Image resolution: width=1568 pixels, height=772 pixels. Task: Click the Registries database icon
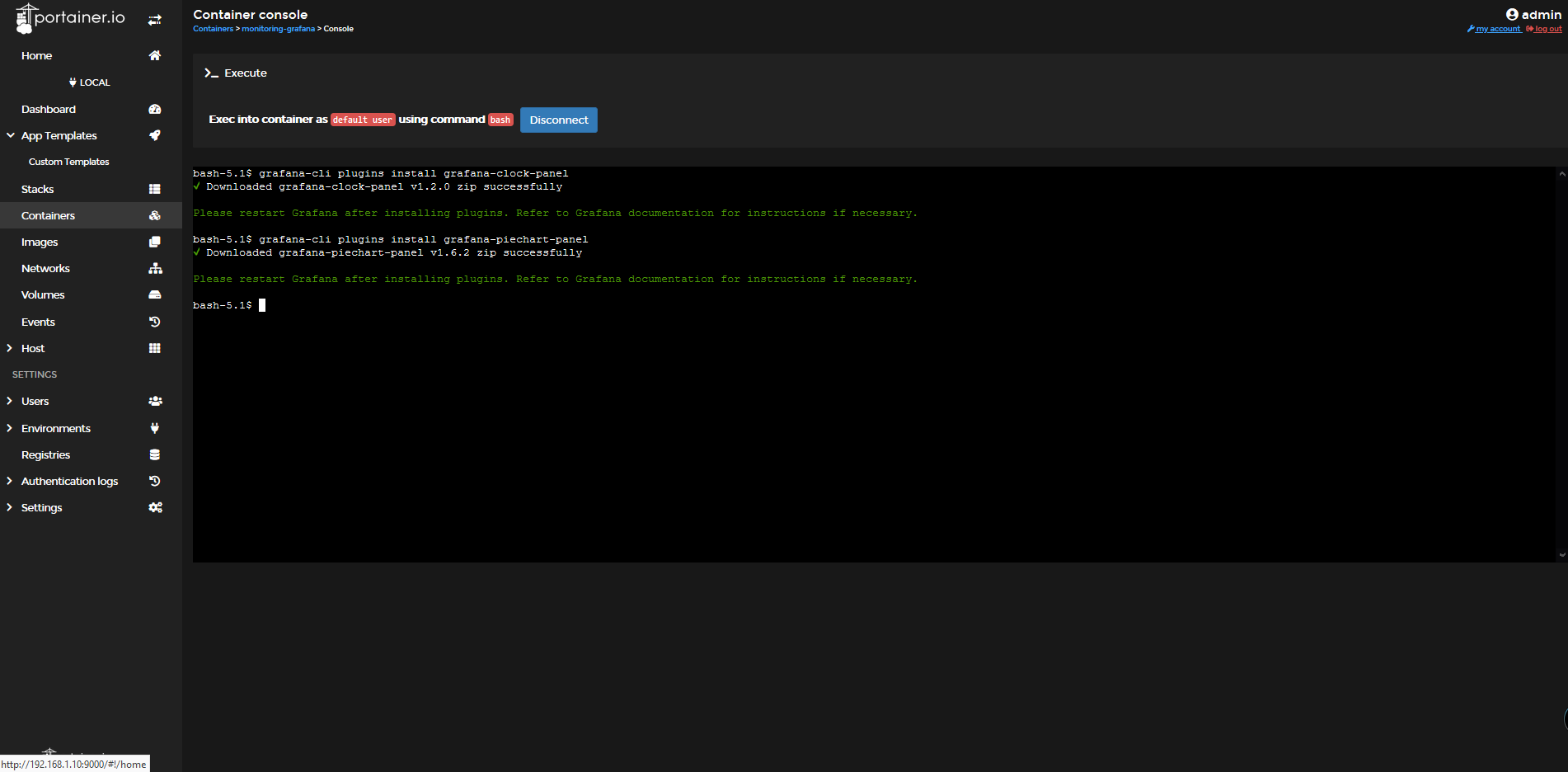[x=154, y=454]
